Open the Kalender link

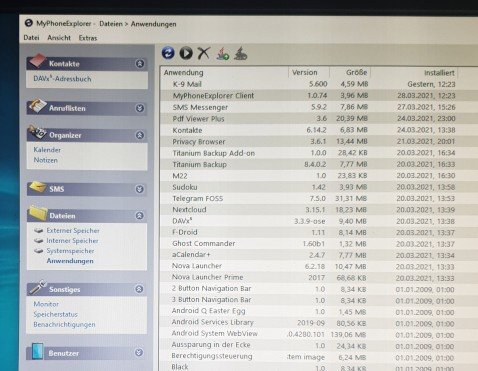pyautogui.click(x=47, y=150)
